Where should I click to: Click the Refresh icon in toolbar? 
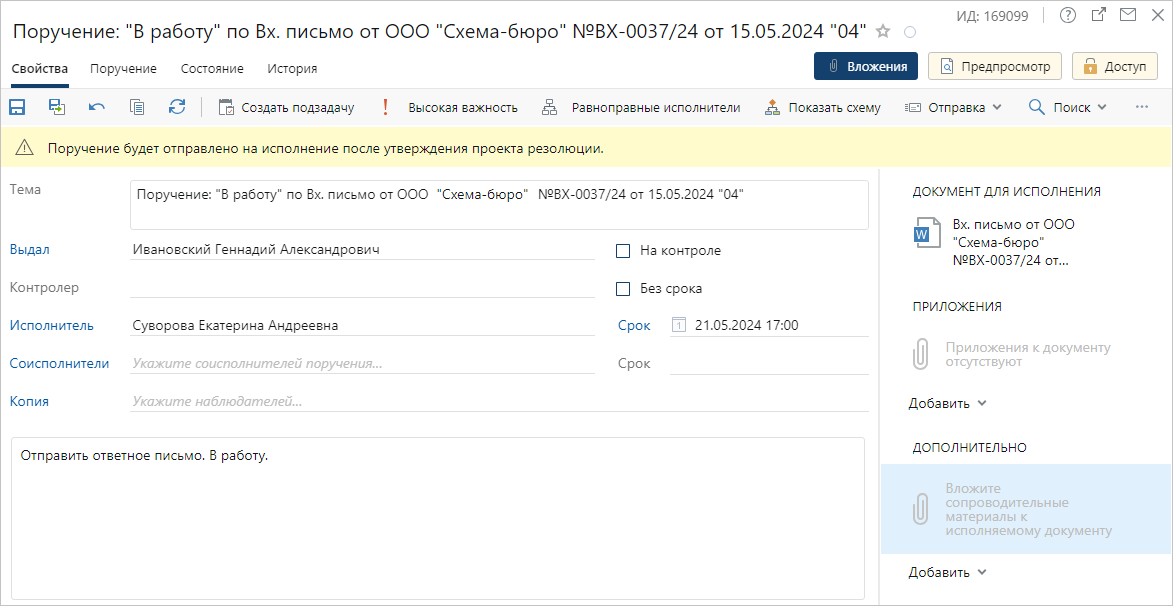177,107
